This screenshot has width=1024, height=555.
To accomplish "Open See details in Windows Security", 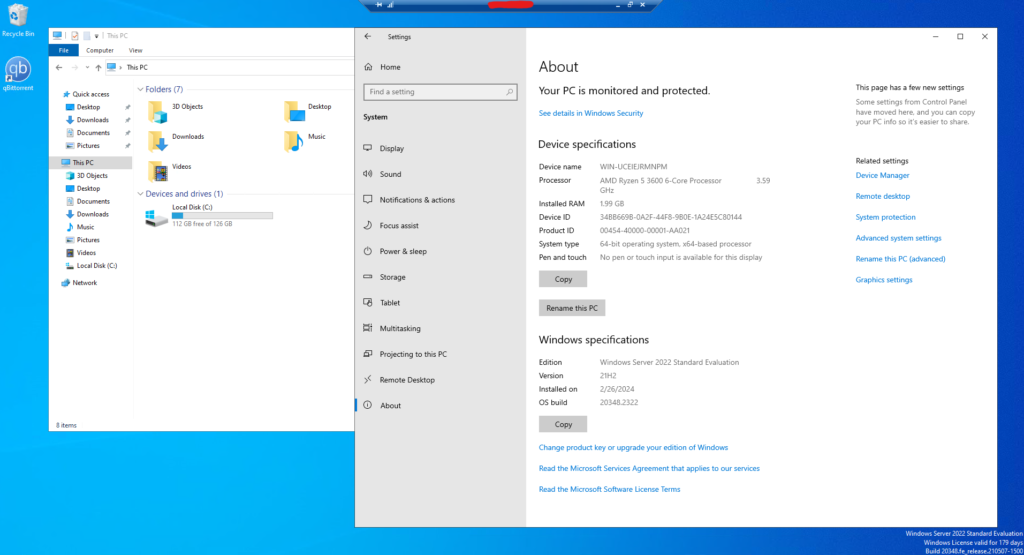I will (x=590, y=113).
